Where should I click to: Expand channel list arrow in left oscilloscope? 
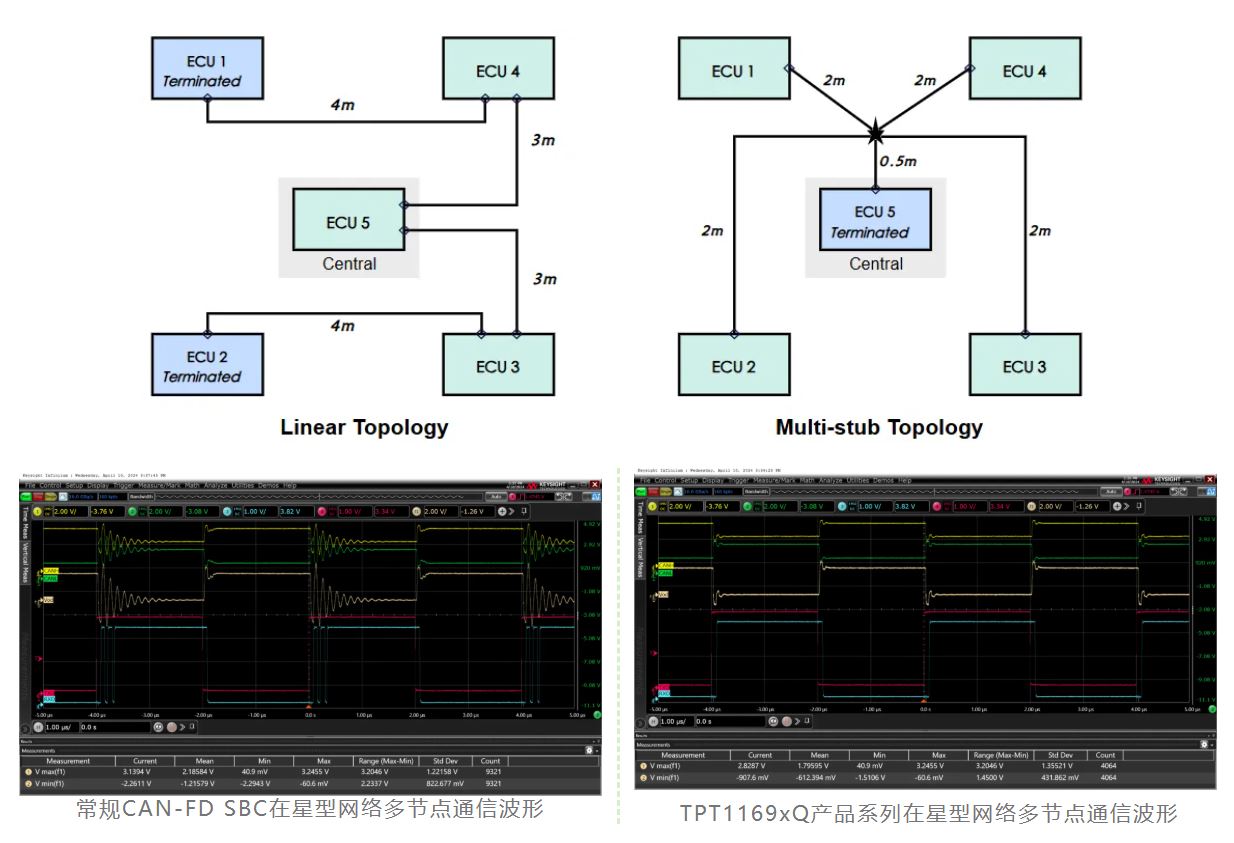coord(513,511)
